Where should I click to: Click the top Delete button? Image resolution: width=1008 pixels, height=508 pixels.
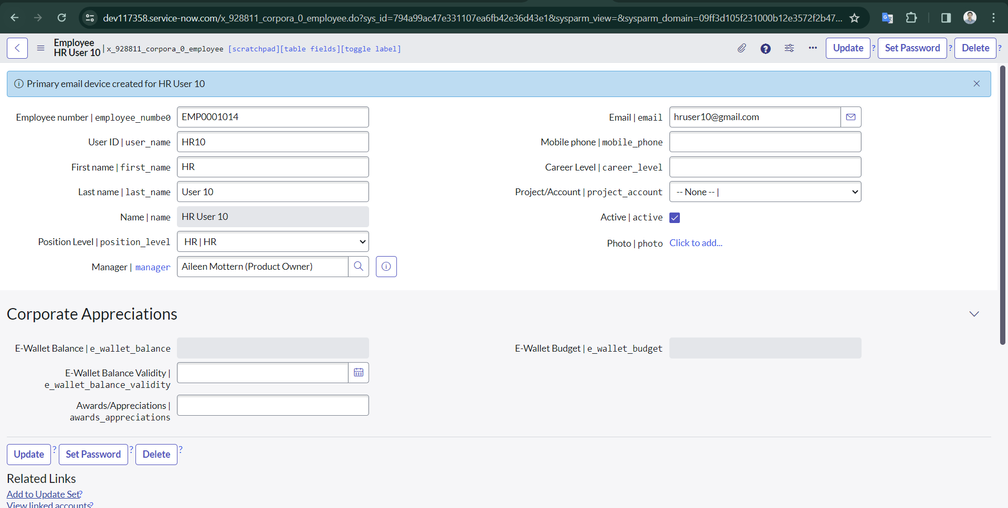click(975, 48)
